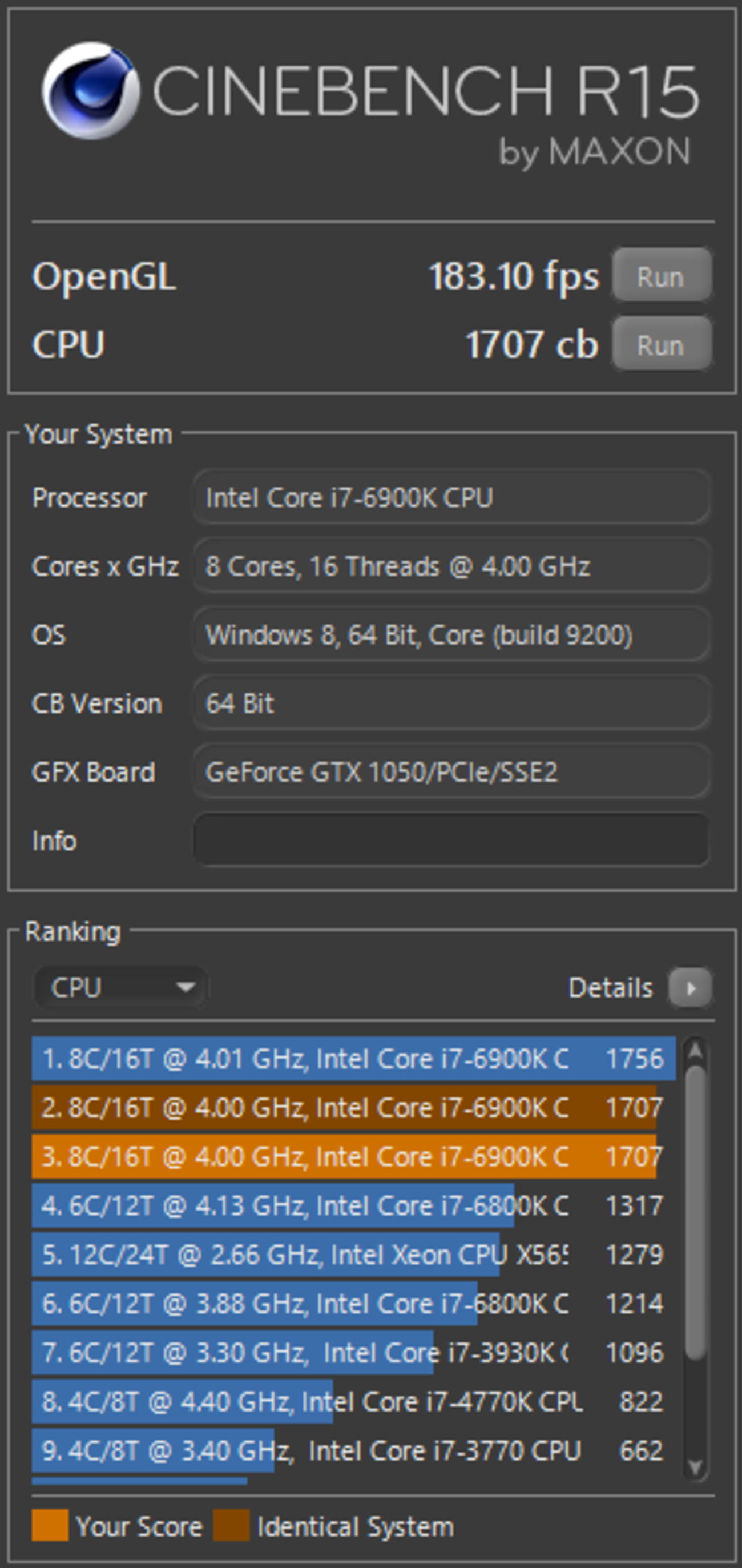Click the CPU benchmark label beside 1707 cb

click(x=68, y=344)
